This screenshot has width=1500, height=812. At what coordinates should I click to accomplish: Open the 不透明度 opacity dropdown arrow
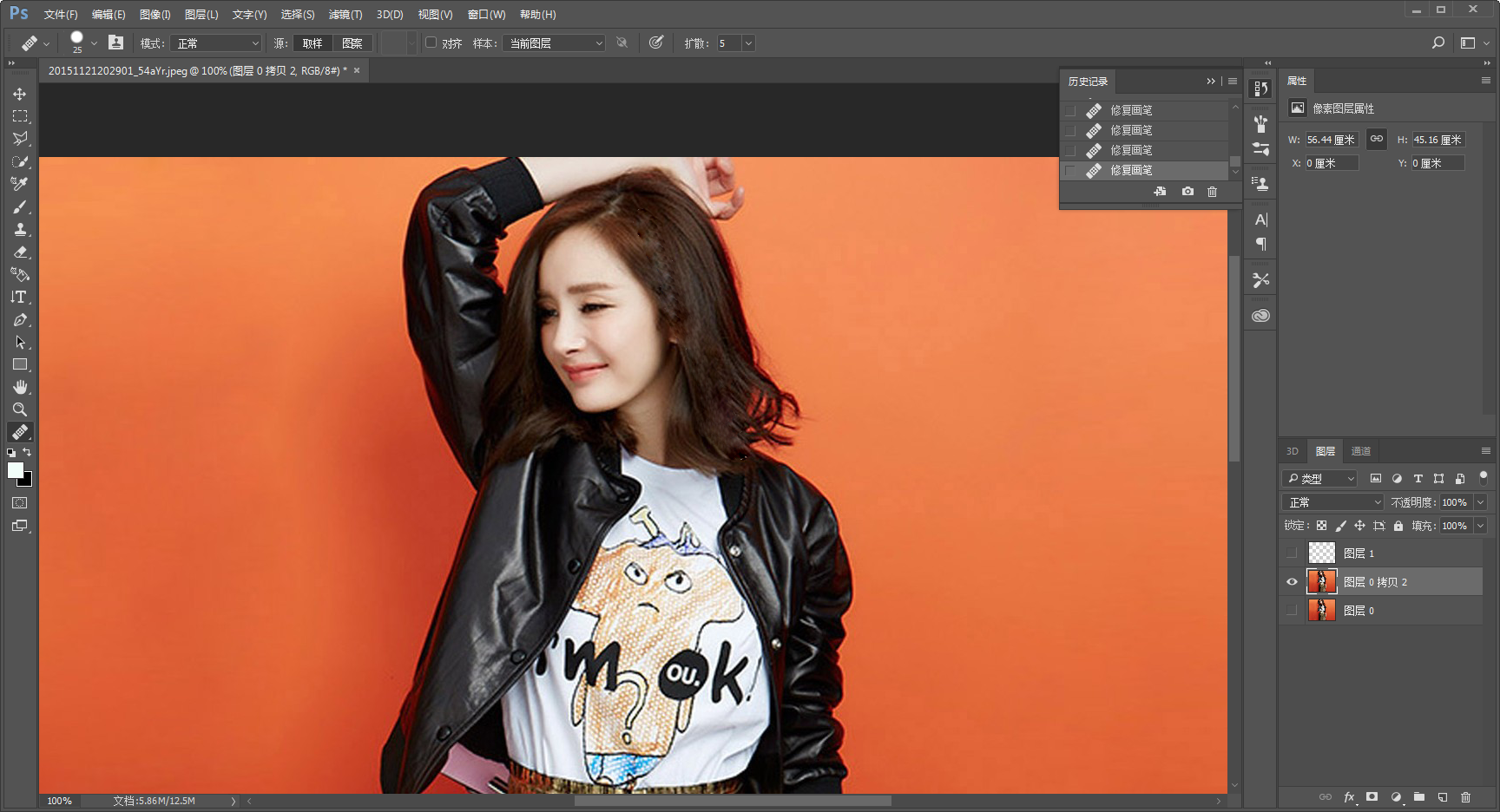click(1480, 502)
